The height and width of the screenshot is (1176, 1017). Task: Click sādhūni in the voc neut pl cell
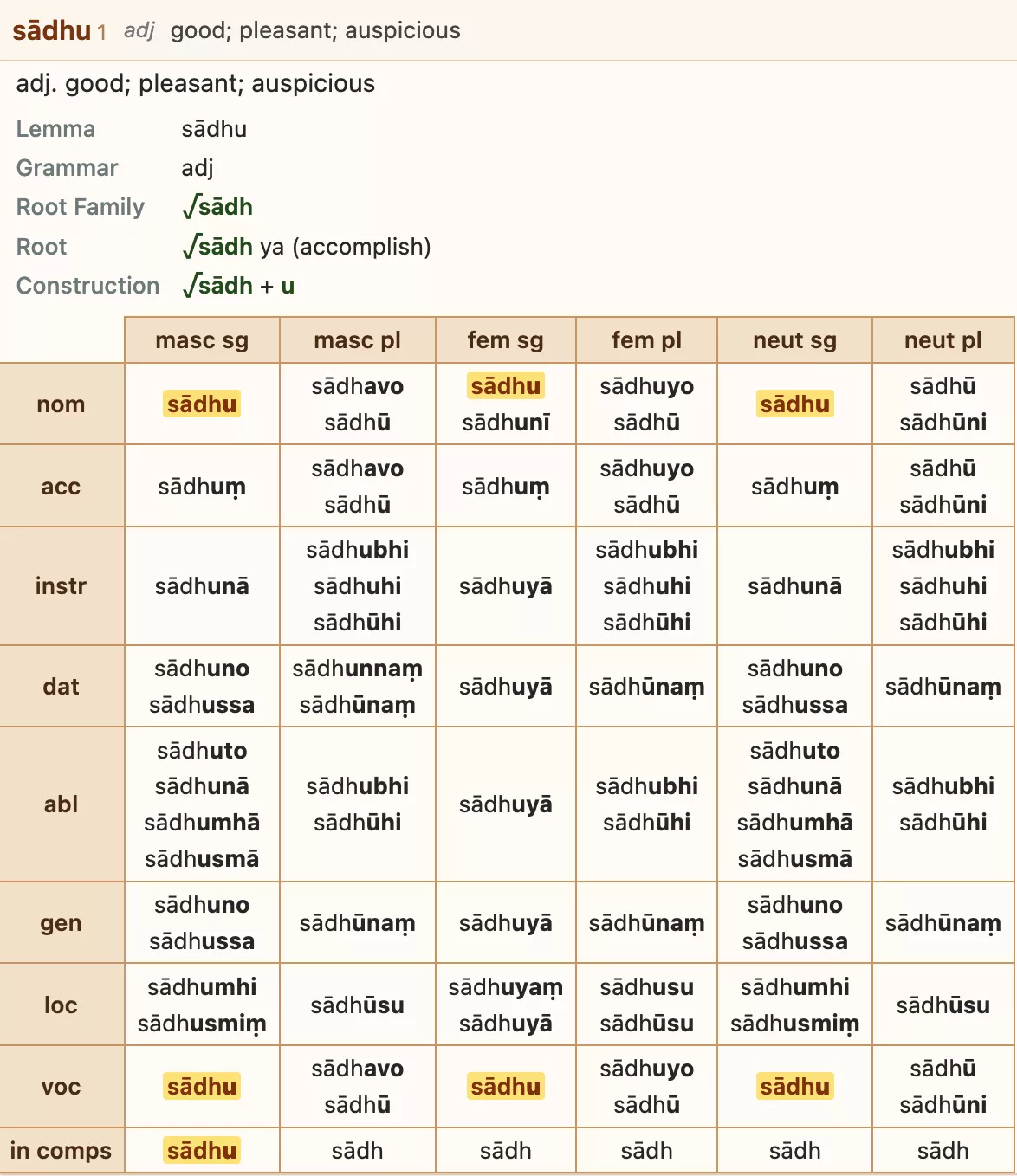coord(943,1105)
